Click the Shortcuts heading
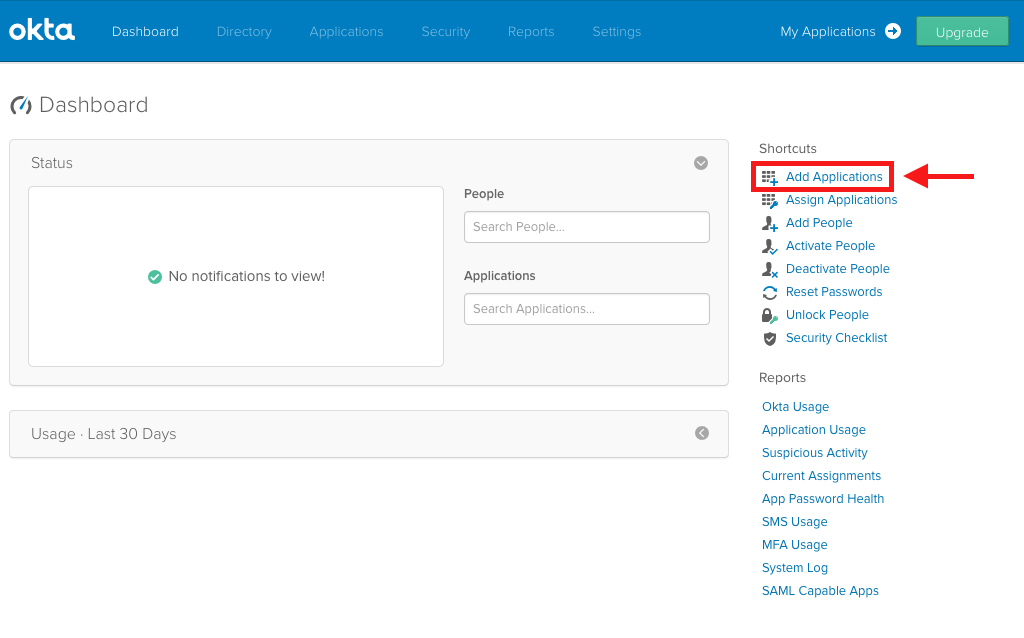Viewport: 1024px width, 638px height. pos(788,149)
